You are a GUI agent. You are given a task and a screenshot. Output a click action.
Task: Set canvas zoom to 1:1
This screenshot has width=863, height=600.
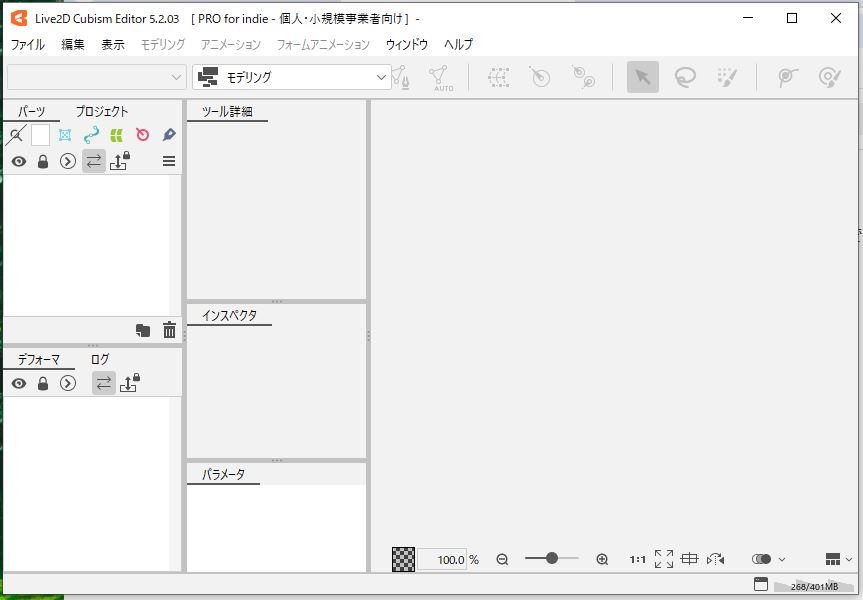pyautogui.click(x=637, y=559)
